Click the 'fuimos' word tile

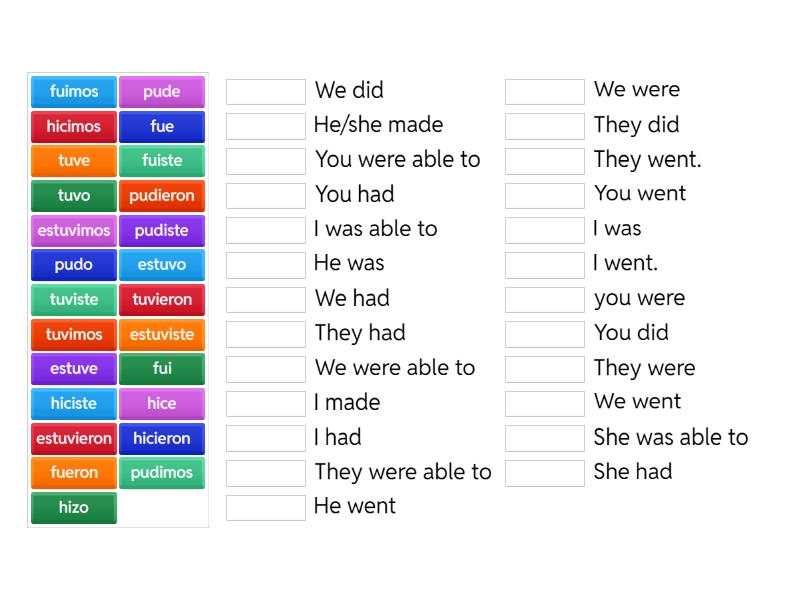(x=74, y=92)
